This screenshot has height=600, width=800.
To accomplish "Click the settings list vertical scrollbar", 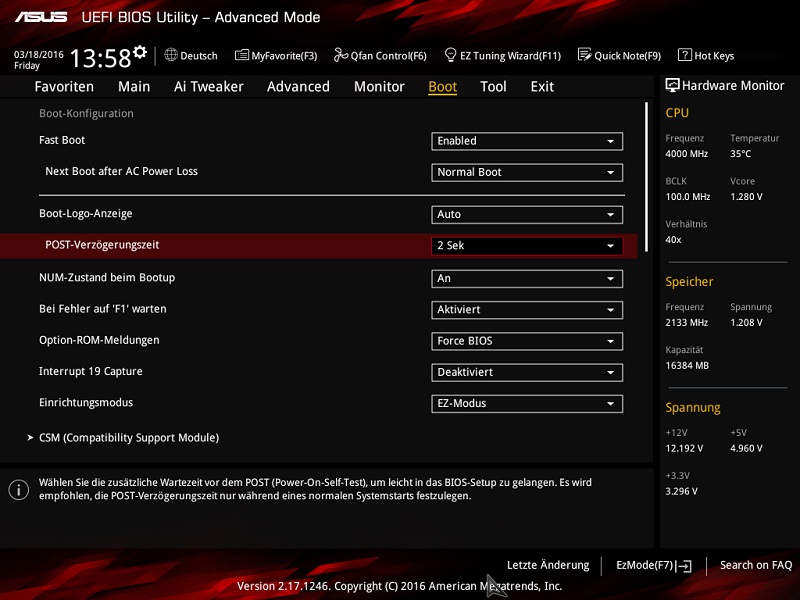I will (x=646, y=177).
